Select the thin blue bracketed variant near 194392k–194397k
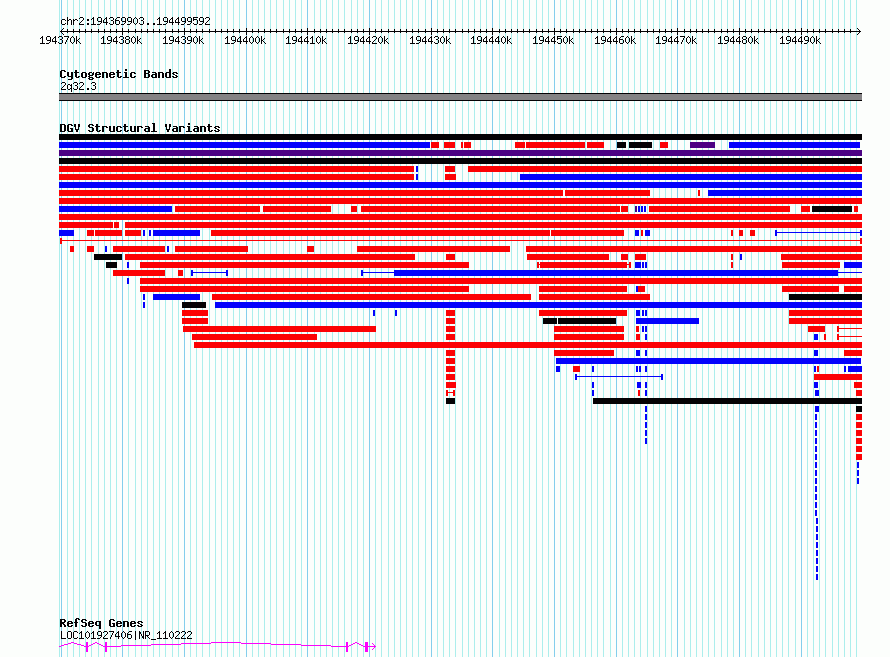Viewport: 890px width, 657px height. (x=209, y=273)
